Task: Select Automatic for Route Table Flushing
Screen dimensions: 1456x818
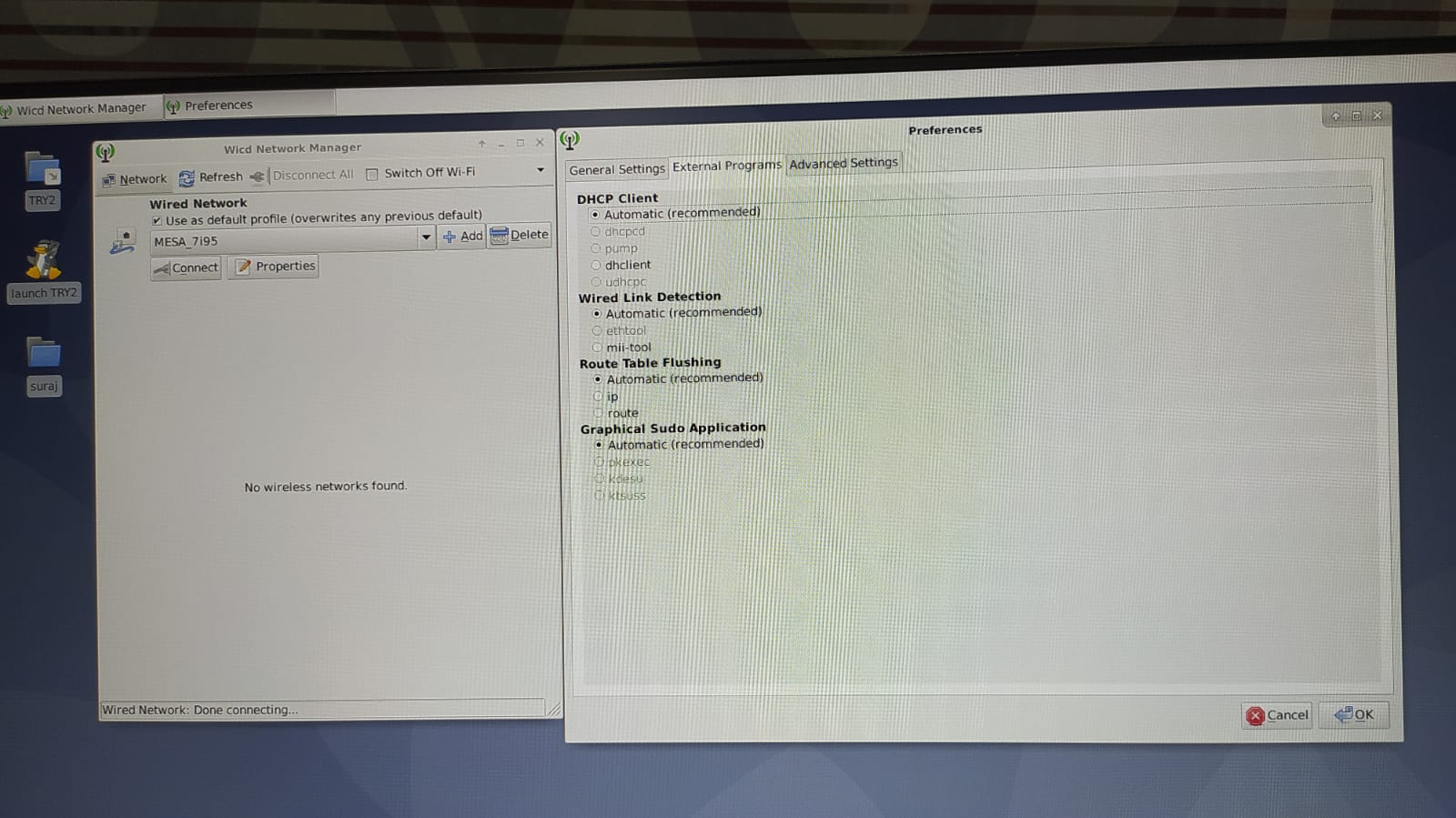Action: [x=598, y=379]
